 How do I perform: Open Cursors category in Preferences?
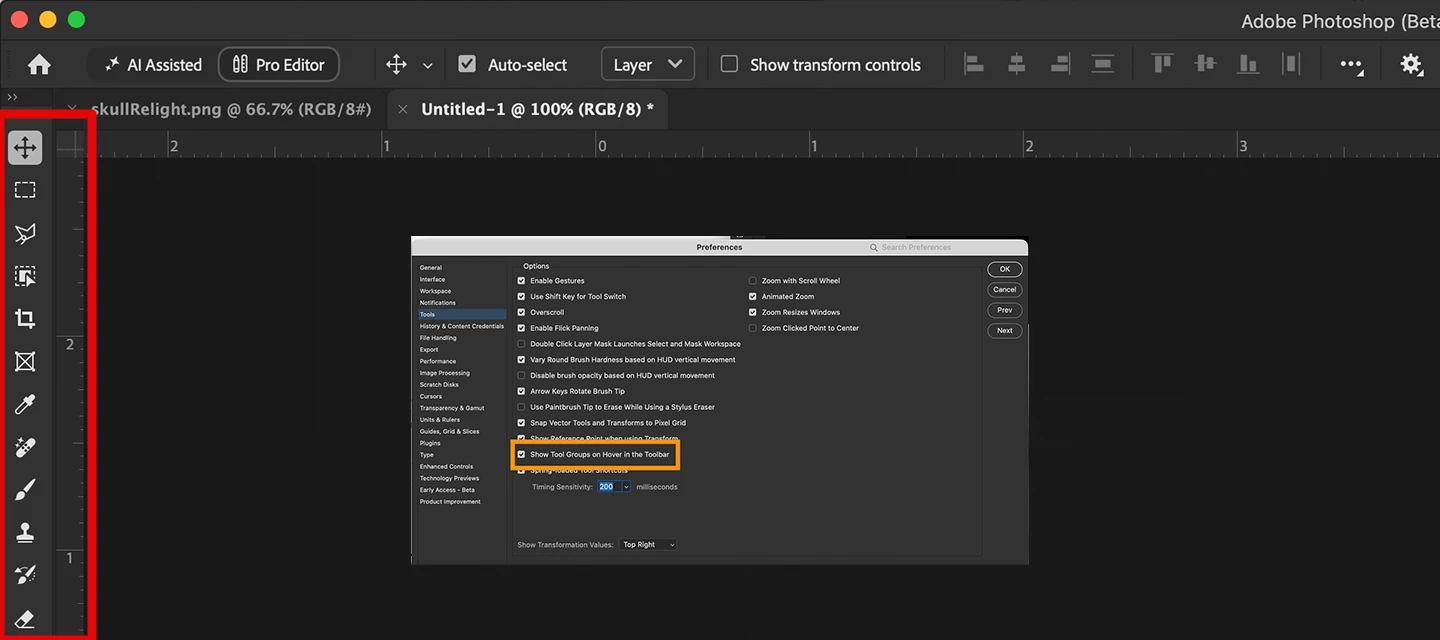point(431,396)
